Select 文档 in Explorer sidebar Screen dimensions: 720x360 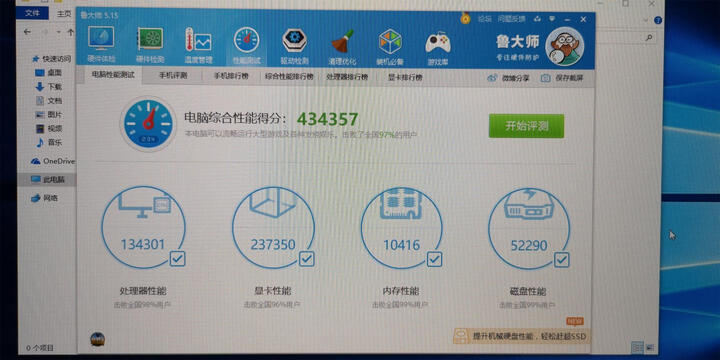[49, 101]
